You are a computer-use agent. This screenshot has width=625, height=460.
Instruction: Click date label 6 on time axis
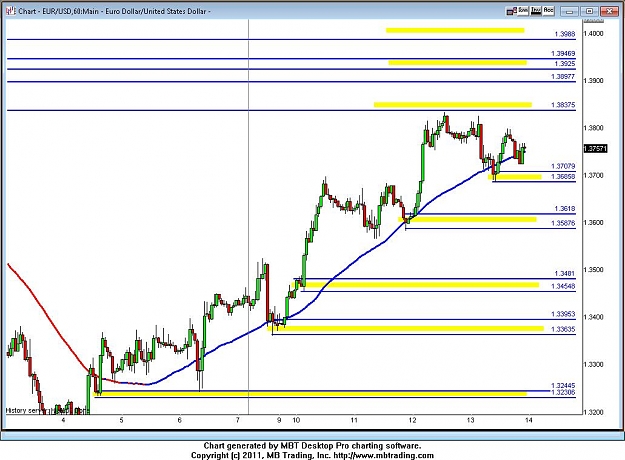(179, 420)
